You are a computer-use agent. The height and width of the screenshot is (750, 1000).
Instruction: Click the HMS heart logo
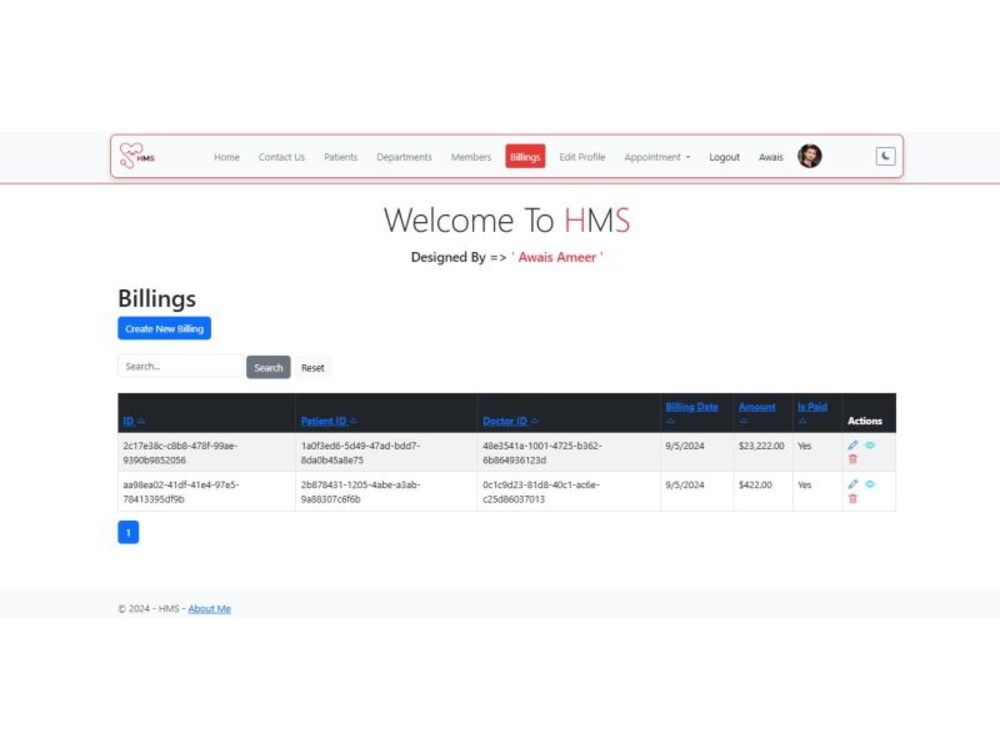[136, 156]
